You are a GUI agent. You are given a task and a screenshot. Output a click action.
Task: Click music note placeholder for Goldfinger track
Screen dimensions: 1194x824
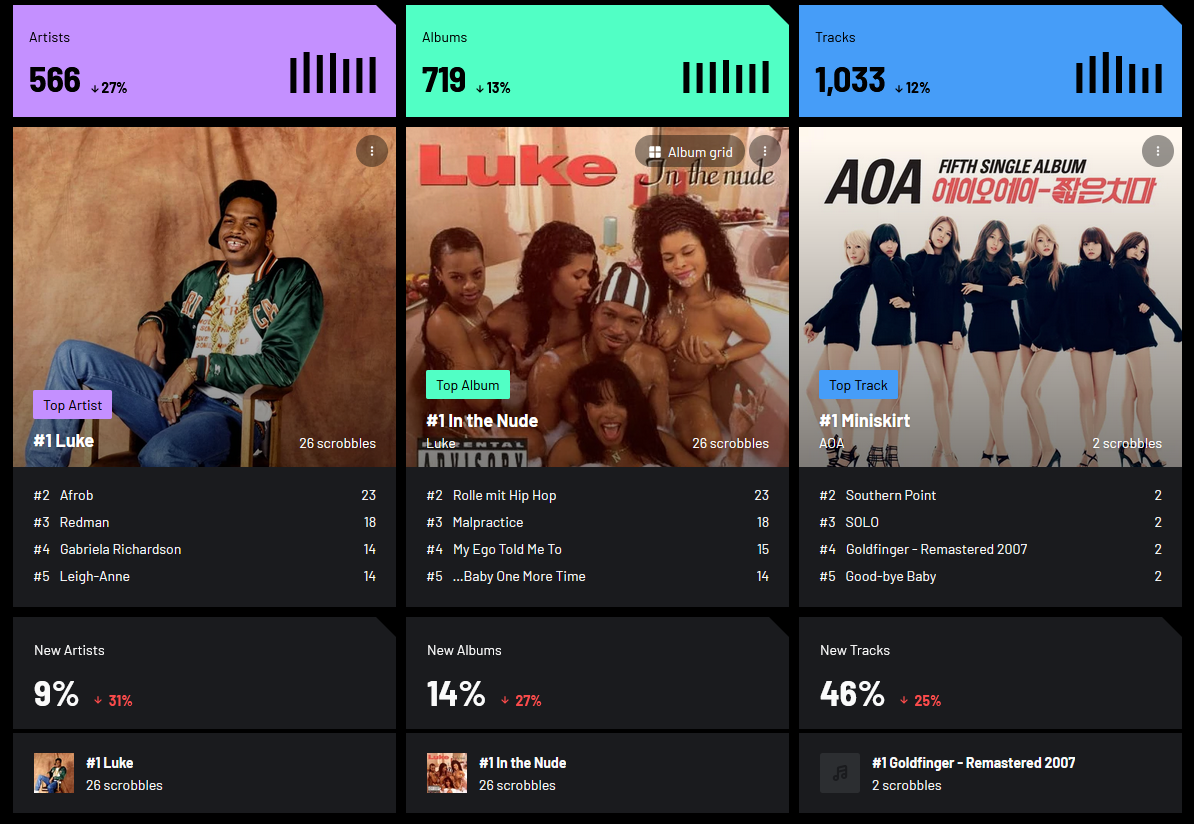[840, 773]
